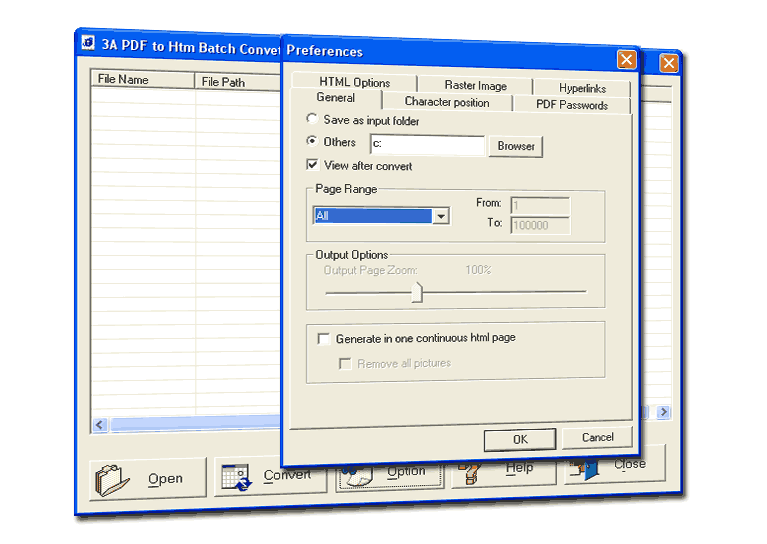
Task: Click the calendar icon on the Convert button
Action: tap(236, 477)
